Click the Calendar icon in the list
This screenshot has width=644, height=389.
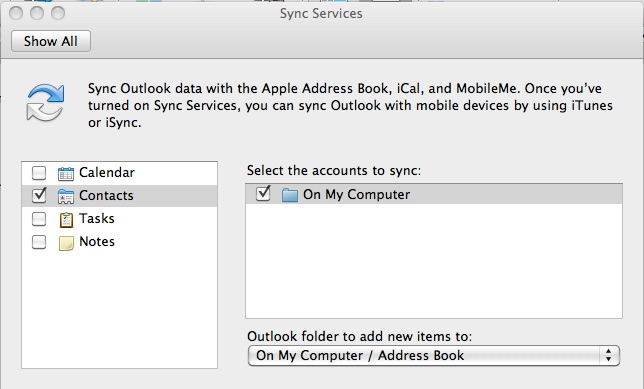(66, 174)
